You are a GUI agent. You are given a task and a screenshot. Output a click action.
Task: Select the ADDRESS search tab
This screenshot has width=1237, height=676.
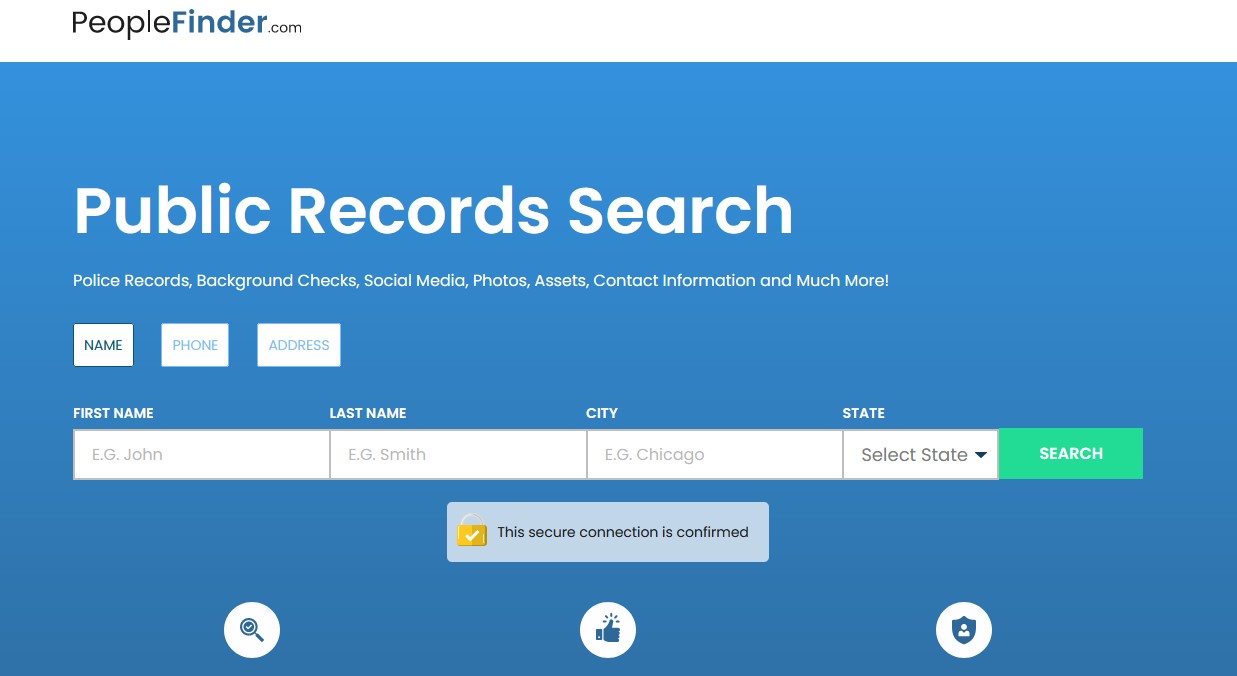[299, 345]
